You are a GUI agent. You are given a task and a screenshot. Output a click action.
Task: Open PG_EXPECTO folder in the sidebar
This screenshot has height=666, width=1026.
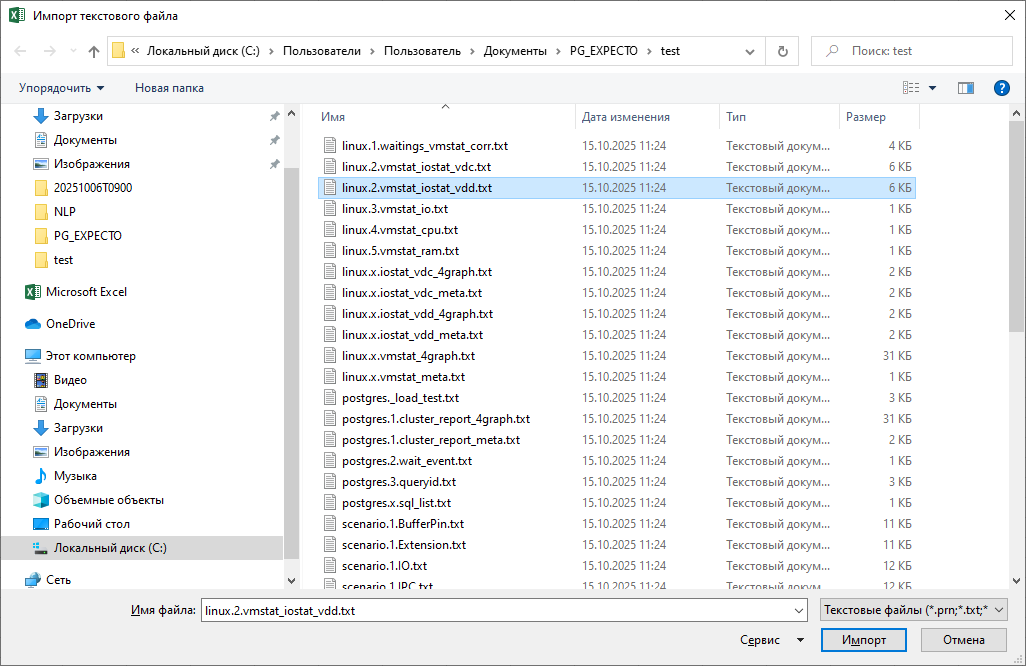tap(87, 236)
